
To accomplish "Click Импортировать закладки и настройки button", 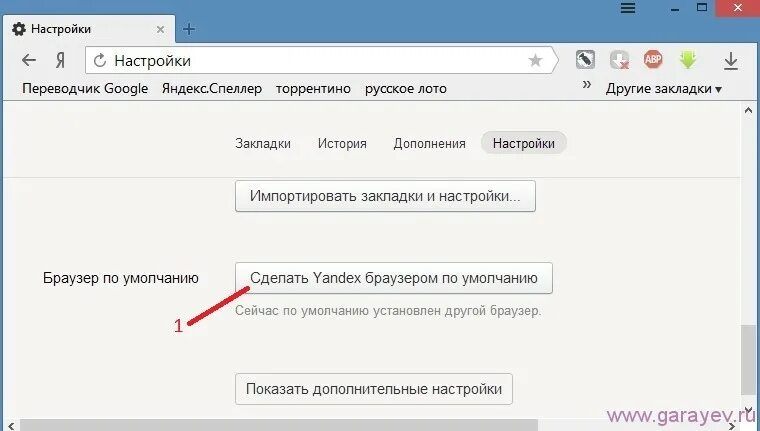I will point(385,196).
